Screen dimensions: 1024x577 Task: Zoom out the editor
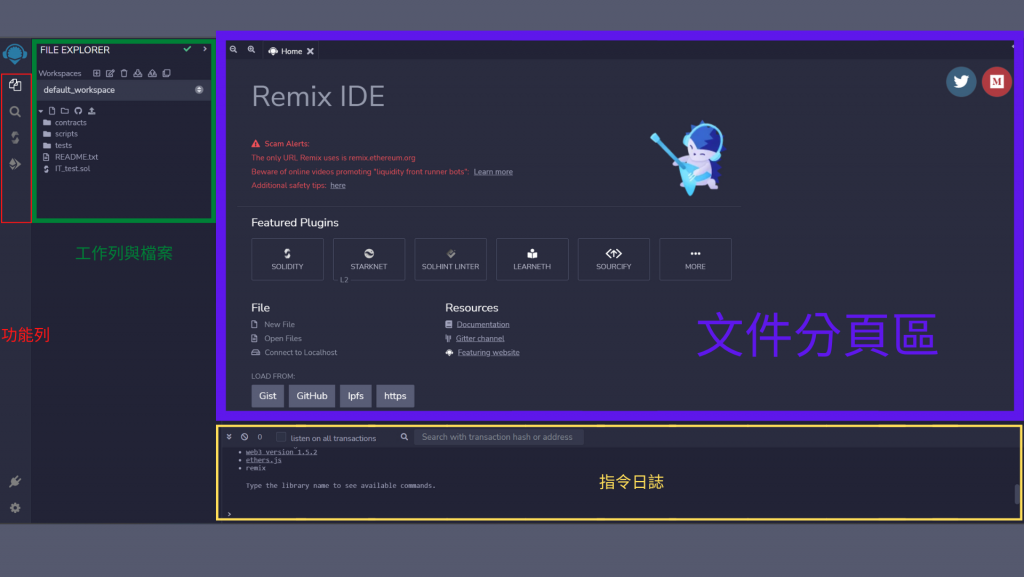coord(233,50)
